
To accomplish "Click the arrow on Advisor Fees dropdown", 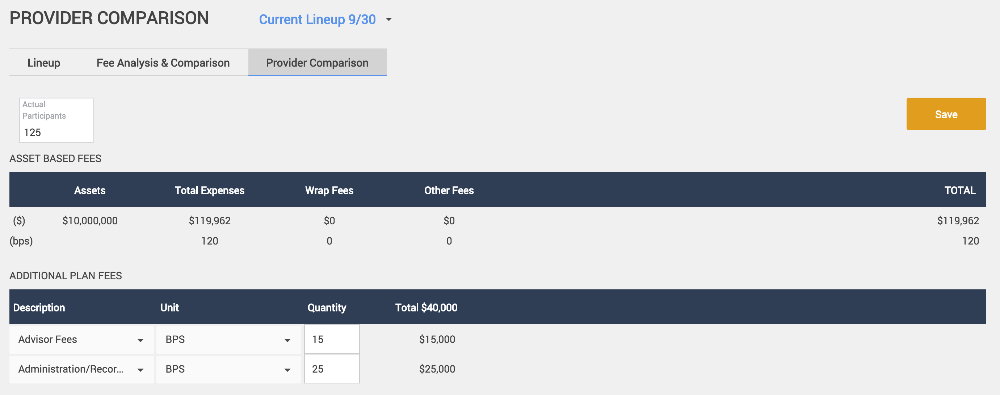I will click(140, 340).
